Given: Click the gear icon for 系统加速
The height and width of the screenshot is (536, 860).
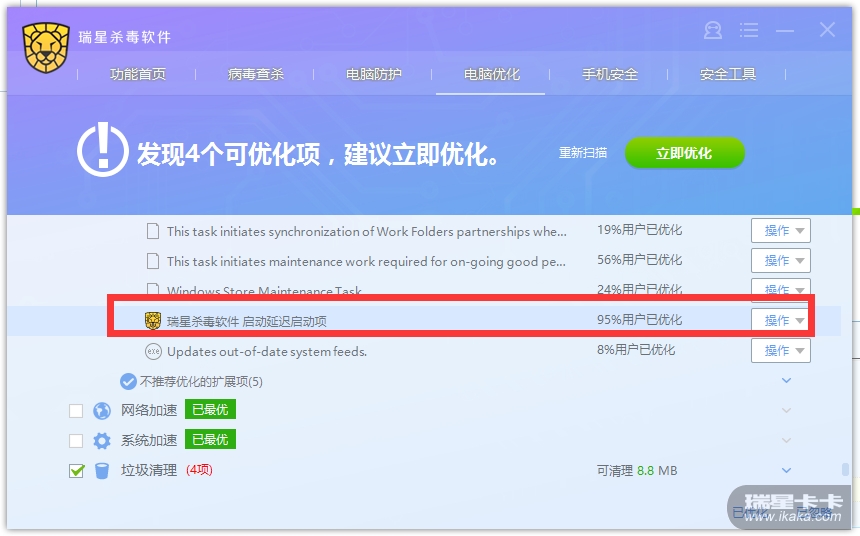Looking at the screenshot, I should click(x=101, y=441).
